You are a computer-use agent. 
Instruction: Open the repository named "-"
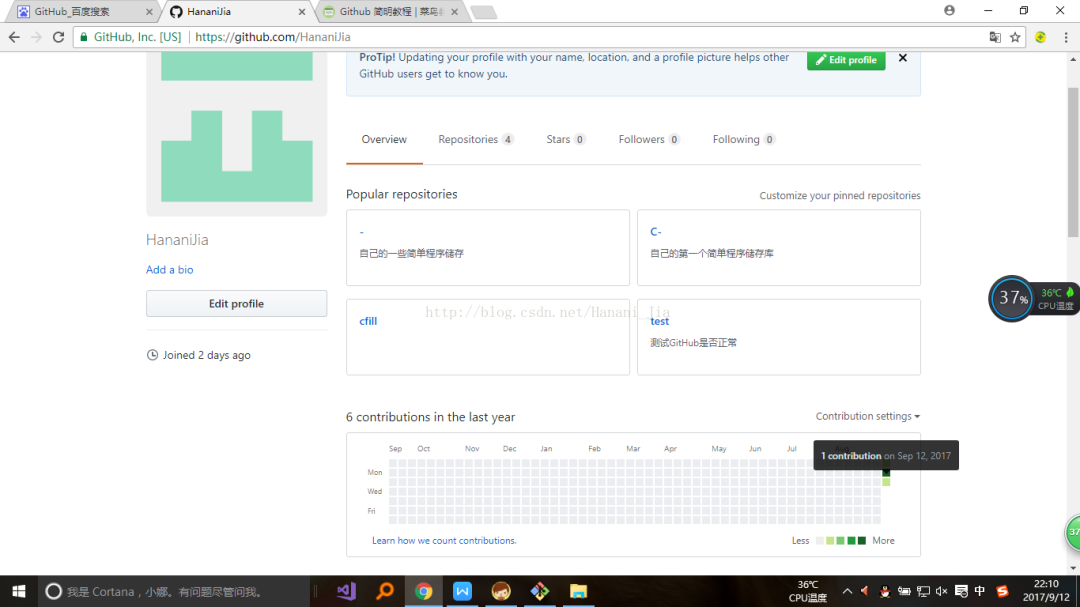[362, 232]
